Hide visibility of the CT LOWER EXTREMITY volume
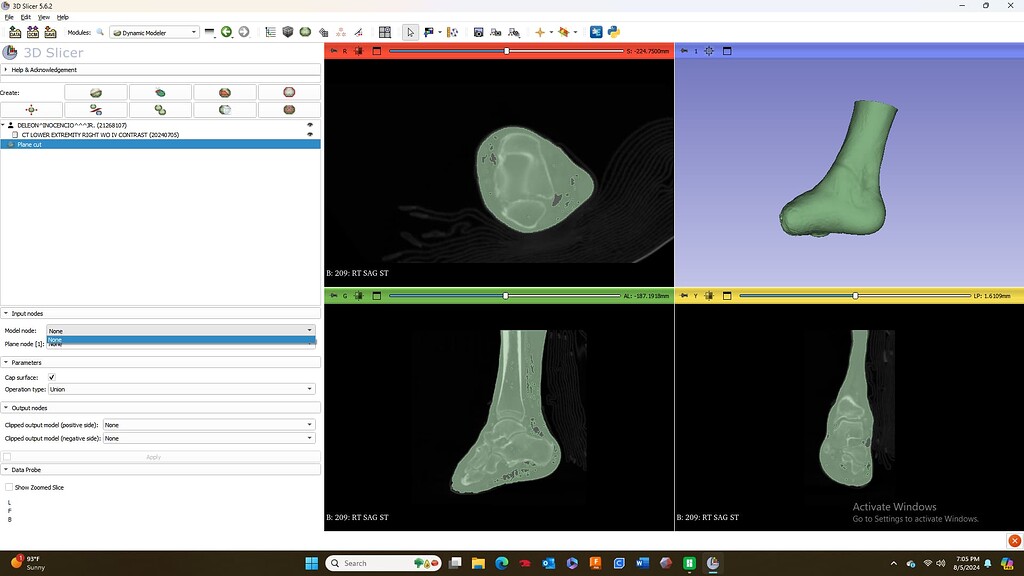Viewport: 1024px width, 576px height. coord(310,133)
